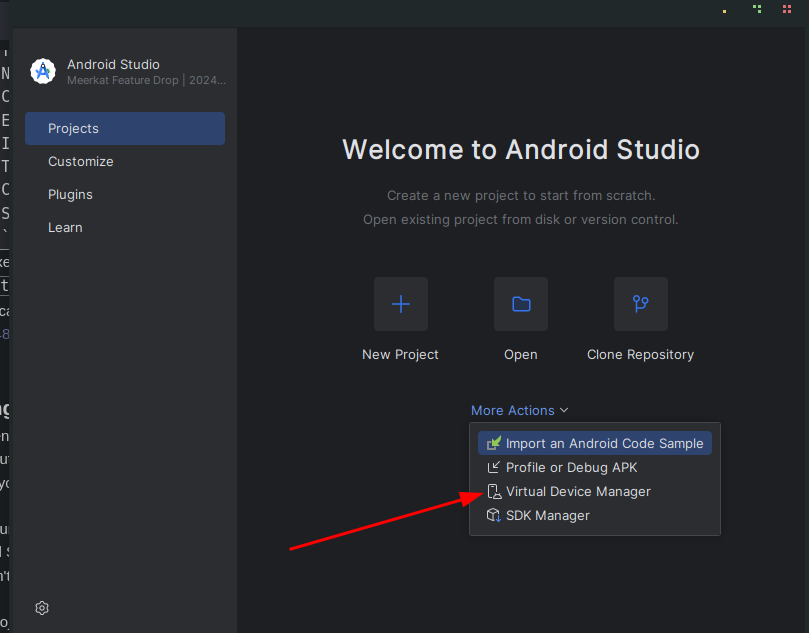Click the SDK Manager box icon
The width and height of the screenshot is (809, 633).
pyautogui.click(x=494, y=515)
